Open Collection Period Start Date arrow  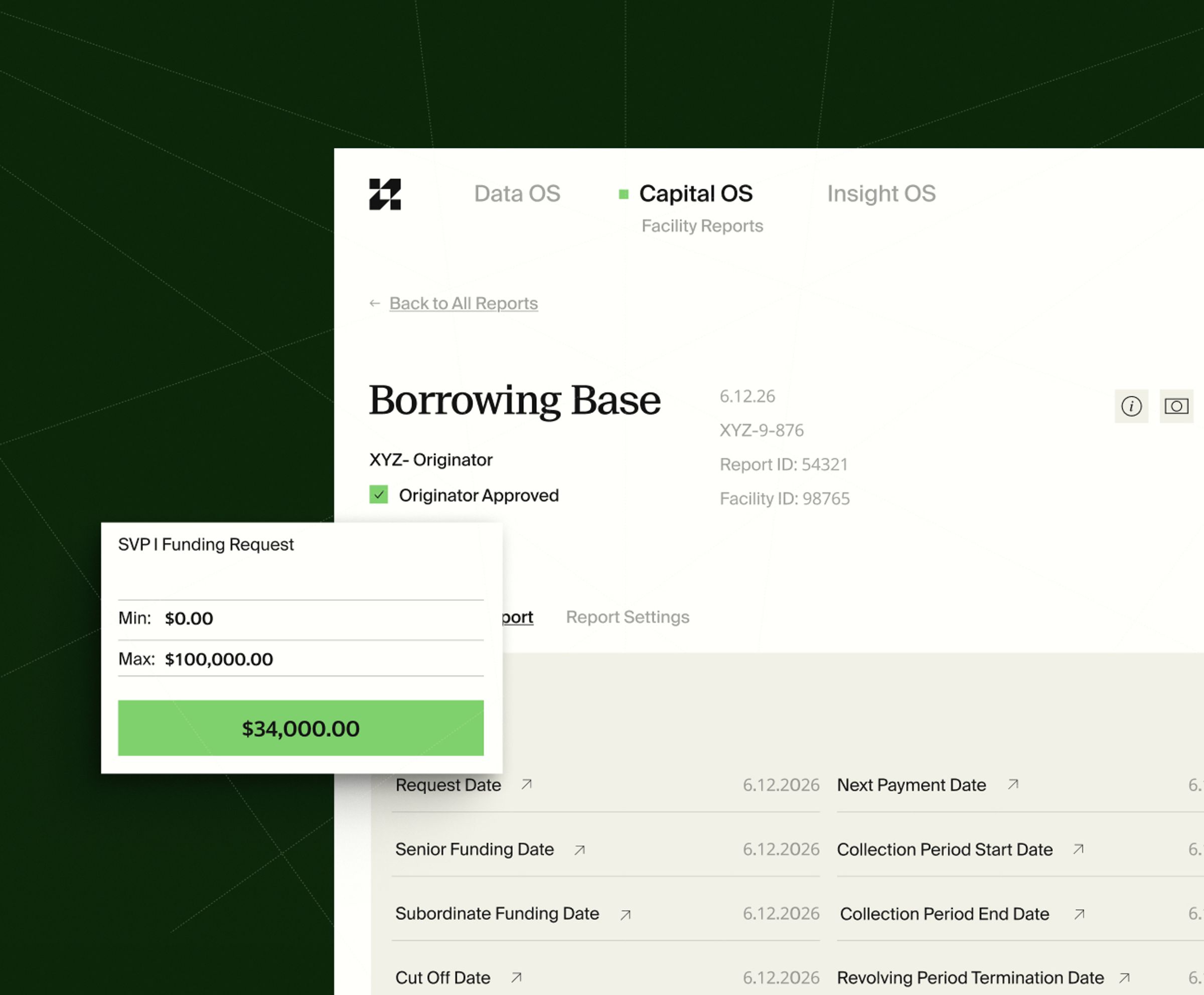(x=1079, y=849)
